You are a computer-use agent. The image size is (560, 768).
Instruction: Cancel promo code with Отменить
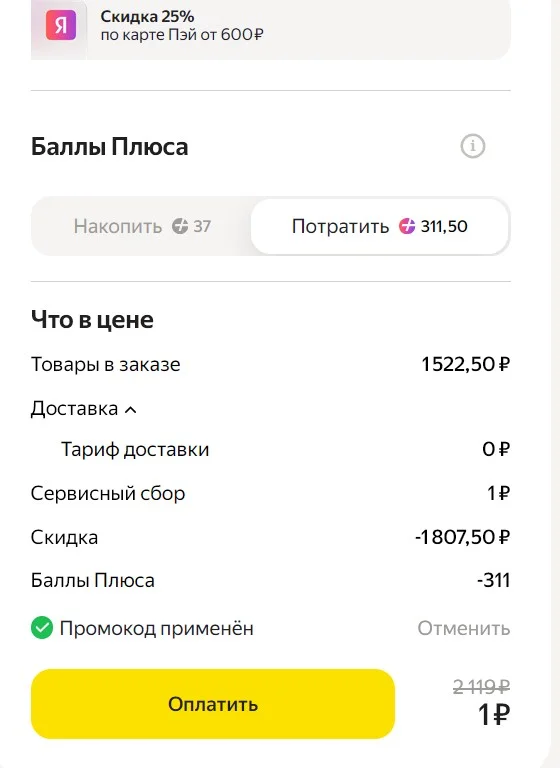pyautogui.click(x=463, y=628)
